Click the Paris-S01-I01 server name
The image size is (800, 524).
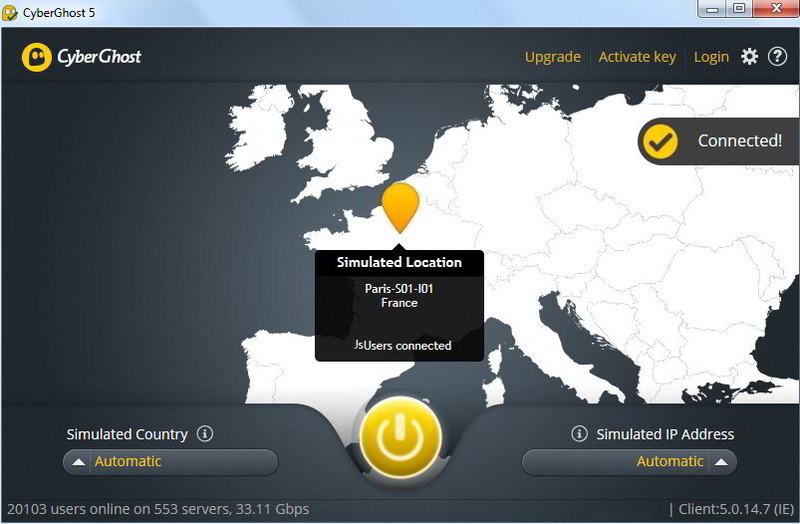[x=399, y=289]
